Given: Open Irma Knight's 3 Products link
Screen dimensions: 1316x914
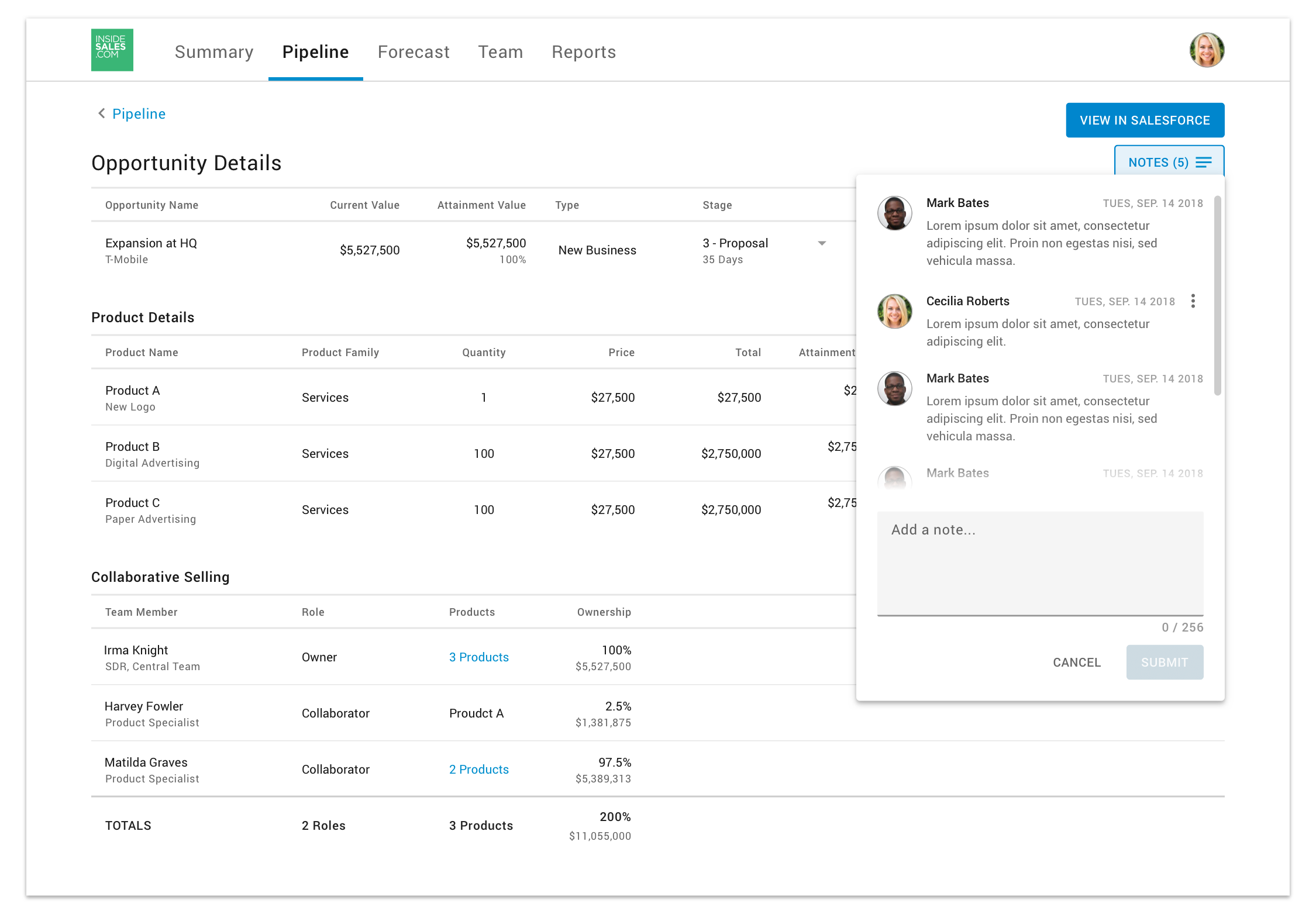Looking at the screenshot, I should click(478, 657).
